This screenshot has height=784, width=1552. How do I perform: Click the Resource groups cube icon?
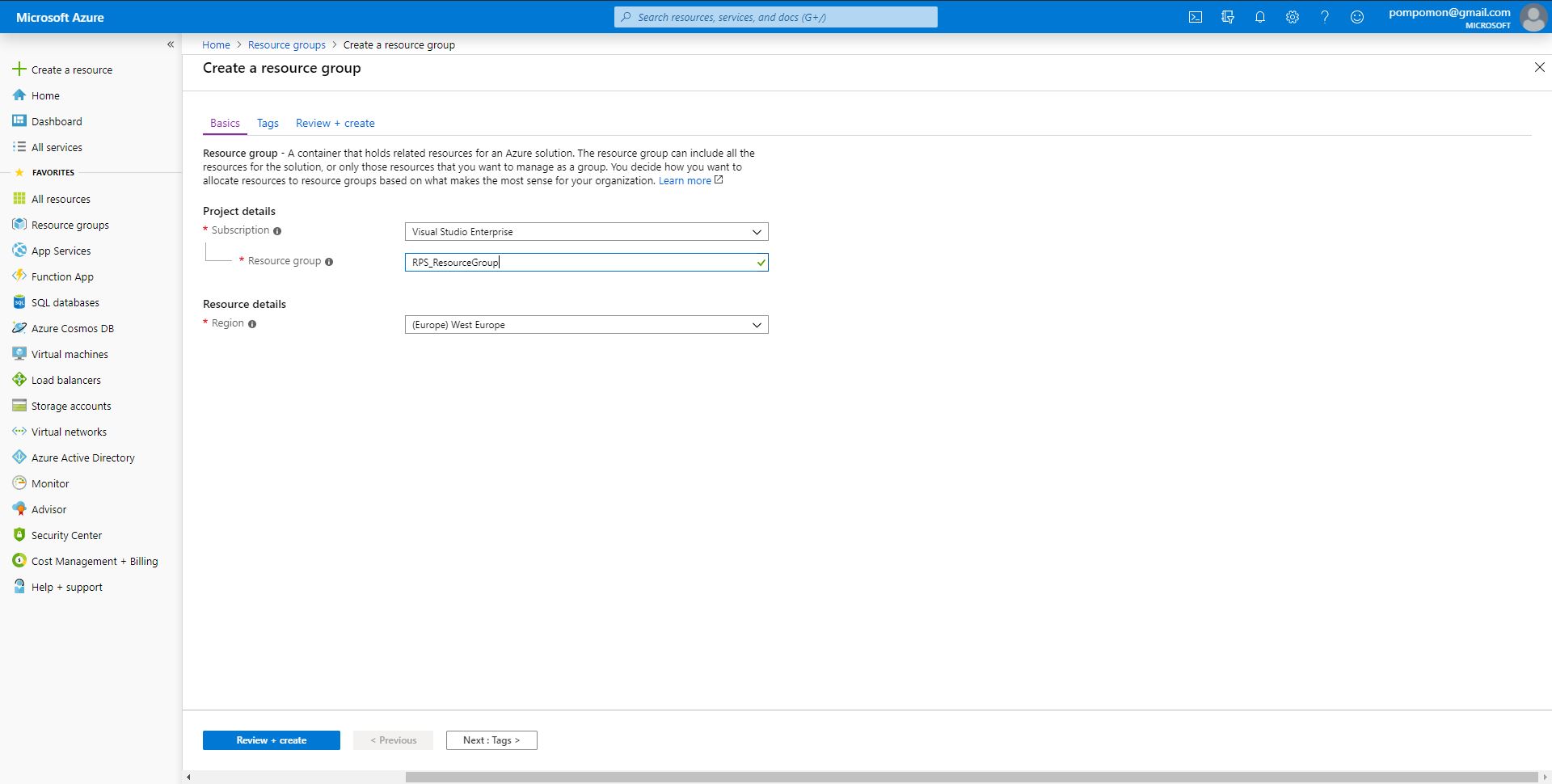[x=19, y=225]
